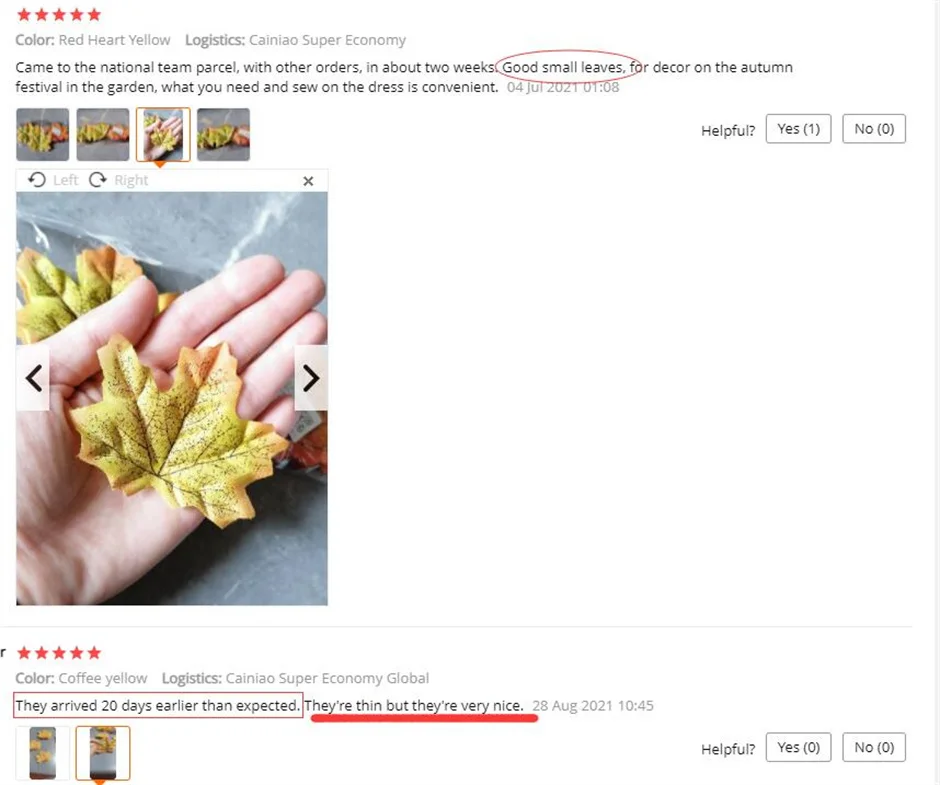Viewport: 940px width, 785px height.
Task: Vote No (0) on the Coffee yellow review
Action: point(874,747)
